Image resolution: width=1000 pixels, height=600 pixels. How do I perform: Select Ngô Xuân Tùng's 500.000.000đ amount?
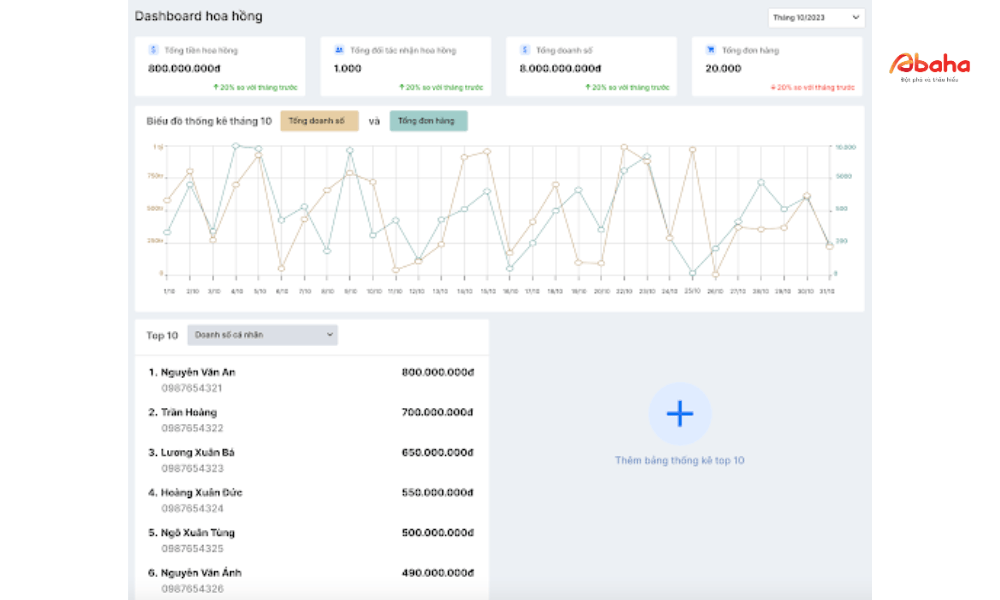point(437,533)
